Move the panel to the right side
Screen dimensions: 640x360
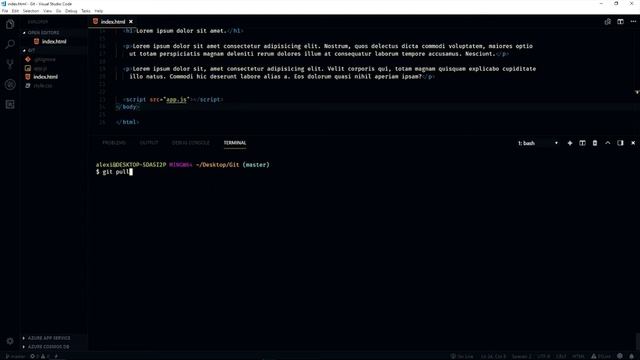pyautogui.click(x=620, y=143)
